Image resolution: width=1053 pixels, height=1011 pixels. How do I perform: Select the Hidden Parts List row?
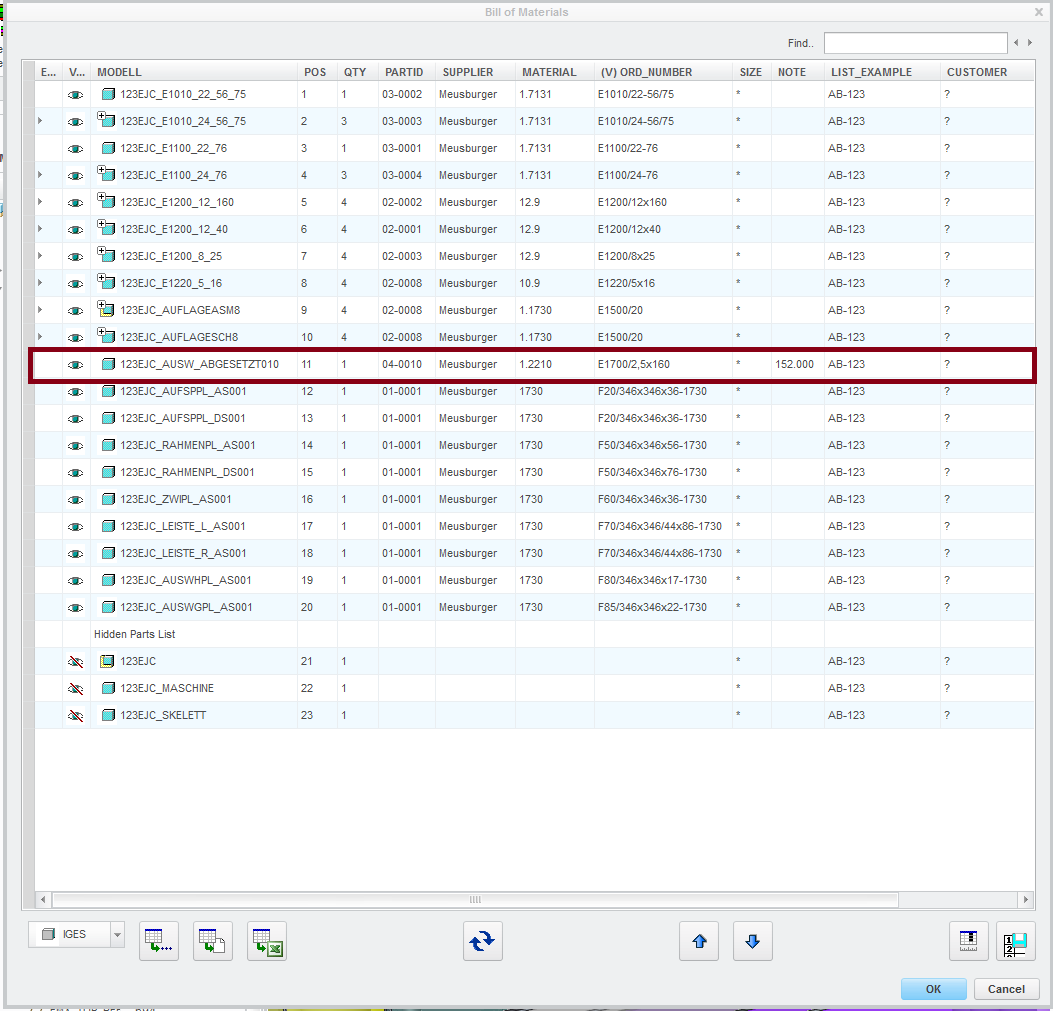point(535,634)
